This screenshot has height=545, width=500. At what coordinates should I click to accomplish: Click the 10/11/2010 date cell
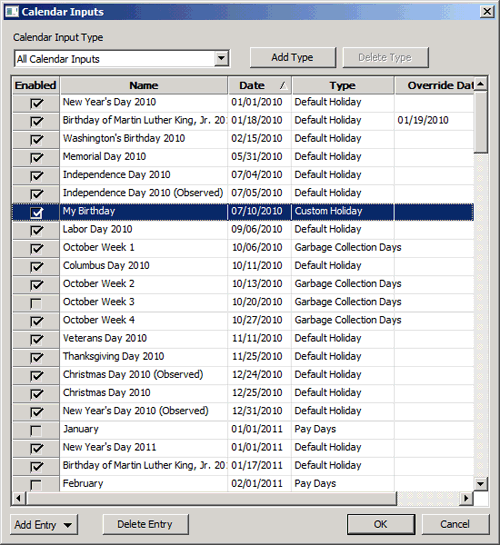(x=260, y=266)
